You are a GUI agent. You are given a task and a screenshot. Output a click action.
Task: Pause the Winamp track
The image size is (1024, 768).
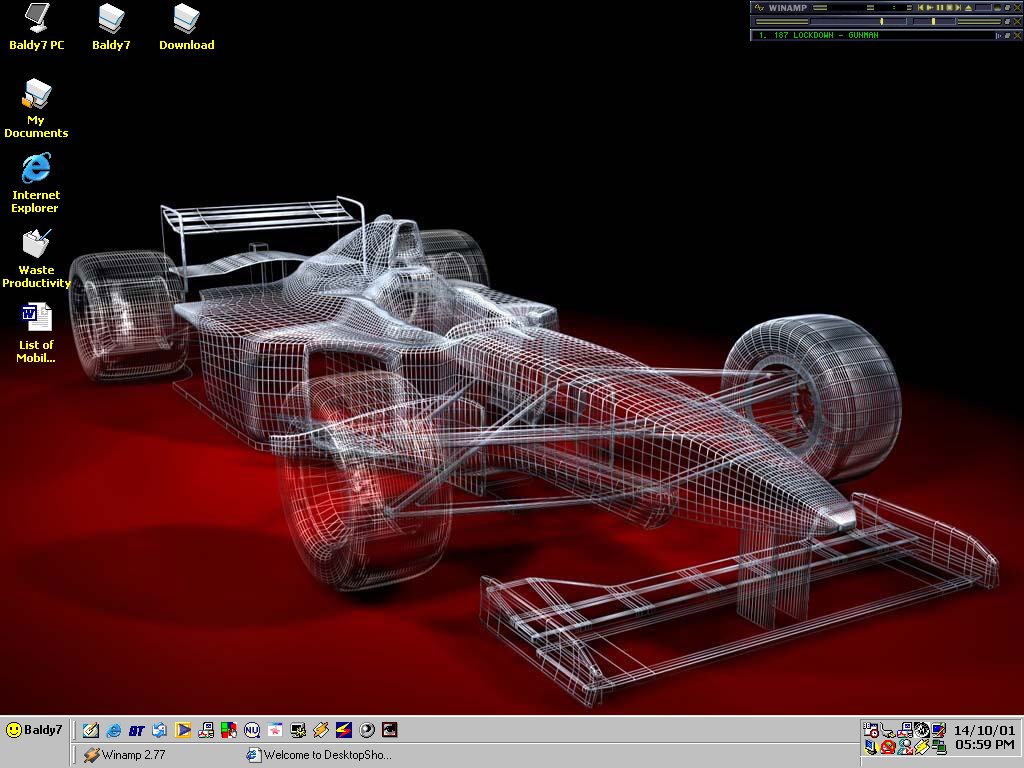point(939,7)
